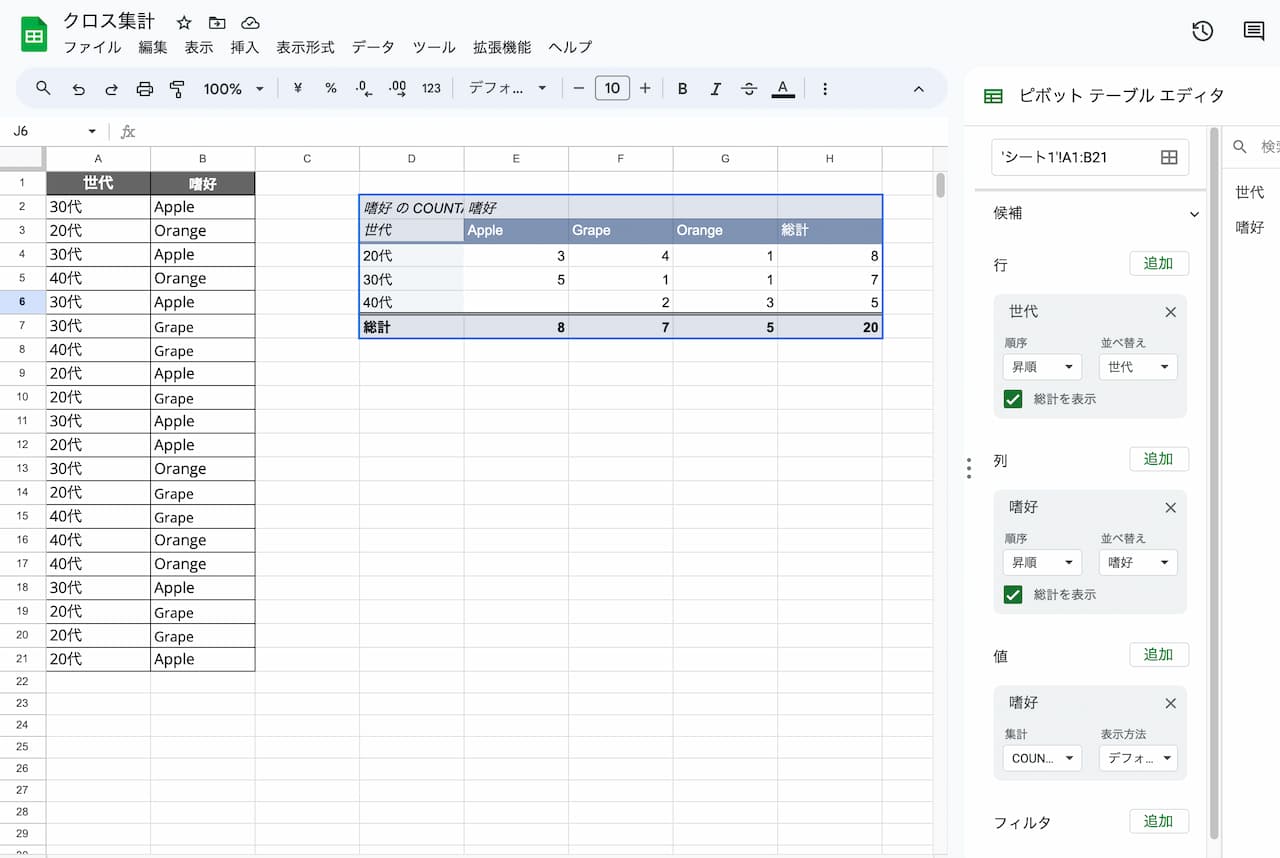
Task: Star the クロス集計 document
Action: [x=184, y=23]
